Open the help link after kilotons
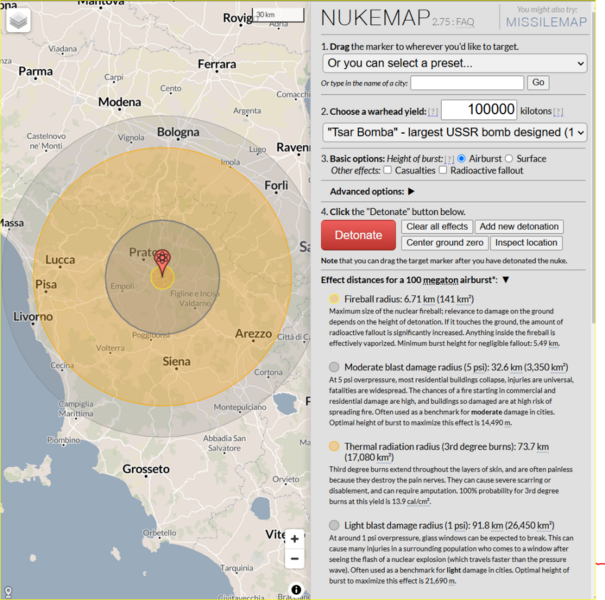This screenshot has height=600, width=605. (558, 112)
